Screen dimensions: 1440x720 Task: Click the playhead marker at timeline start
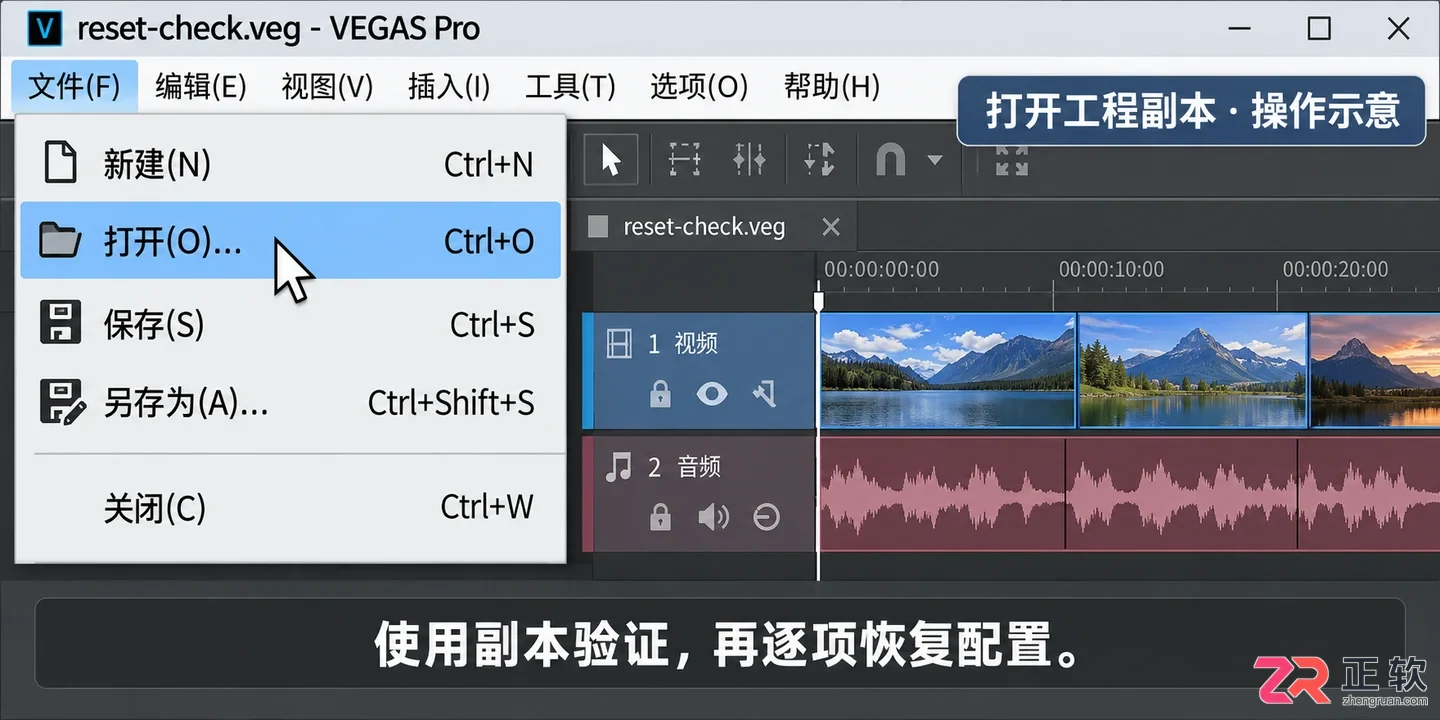point(819,300)
